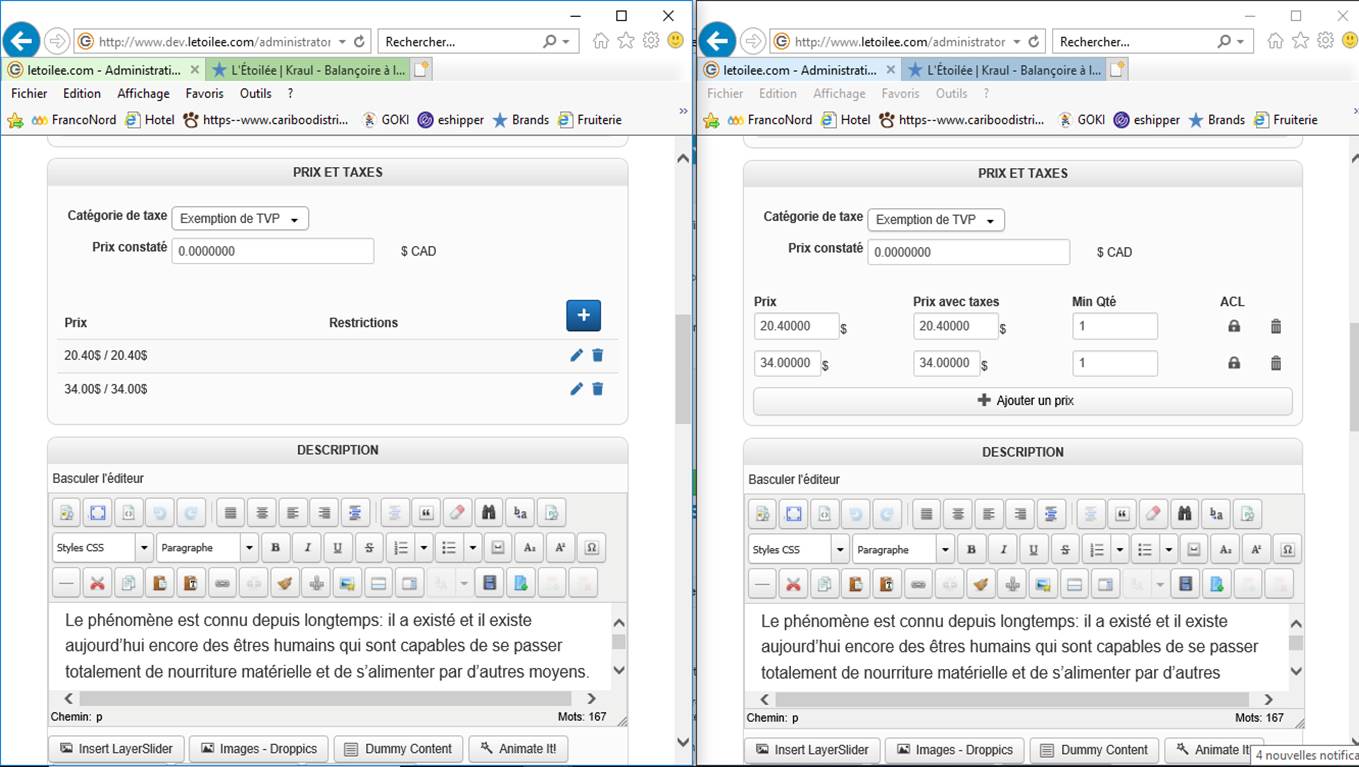
Task: Insert a blockquote in the left window editor
Action: point(426,513)
